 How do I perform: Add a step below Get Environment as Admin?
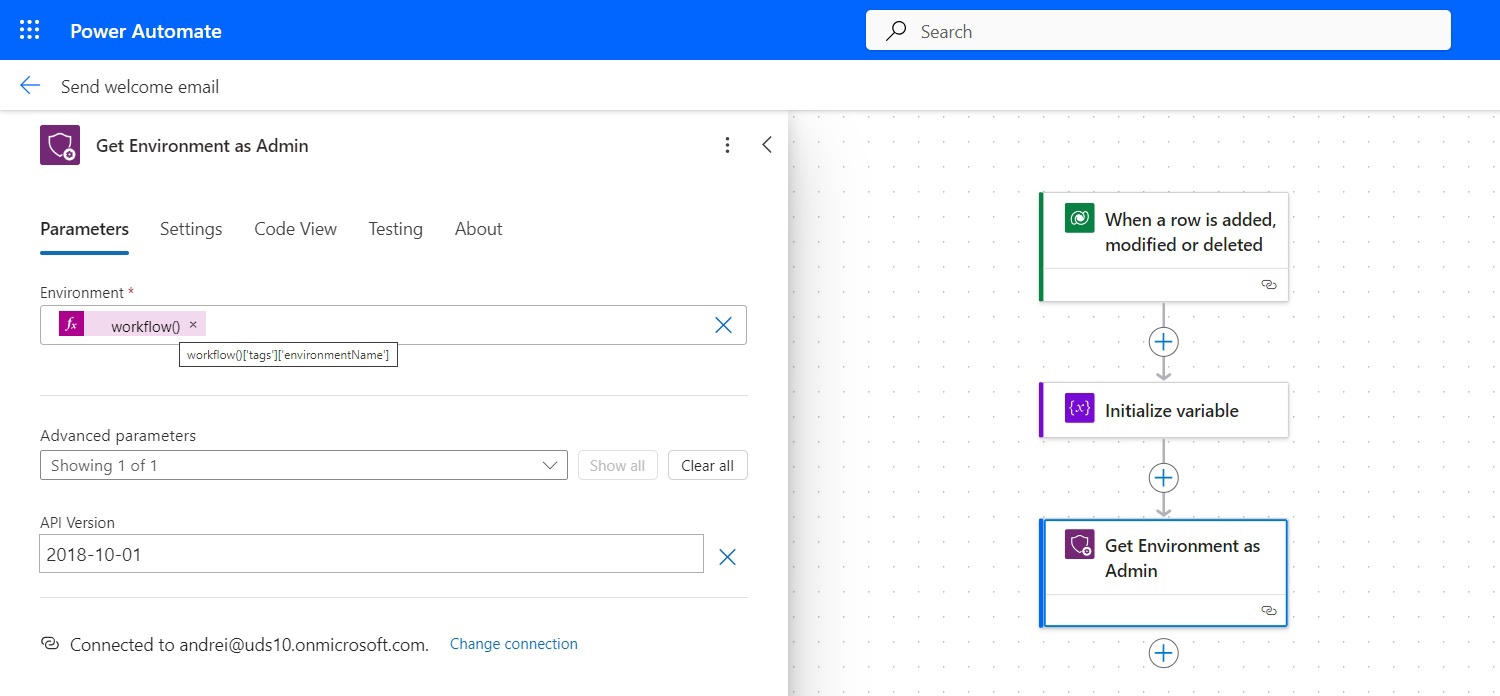[1163, 653]
